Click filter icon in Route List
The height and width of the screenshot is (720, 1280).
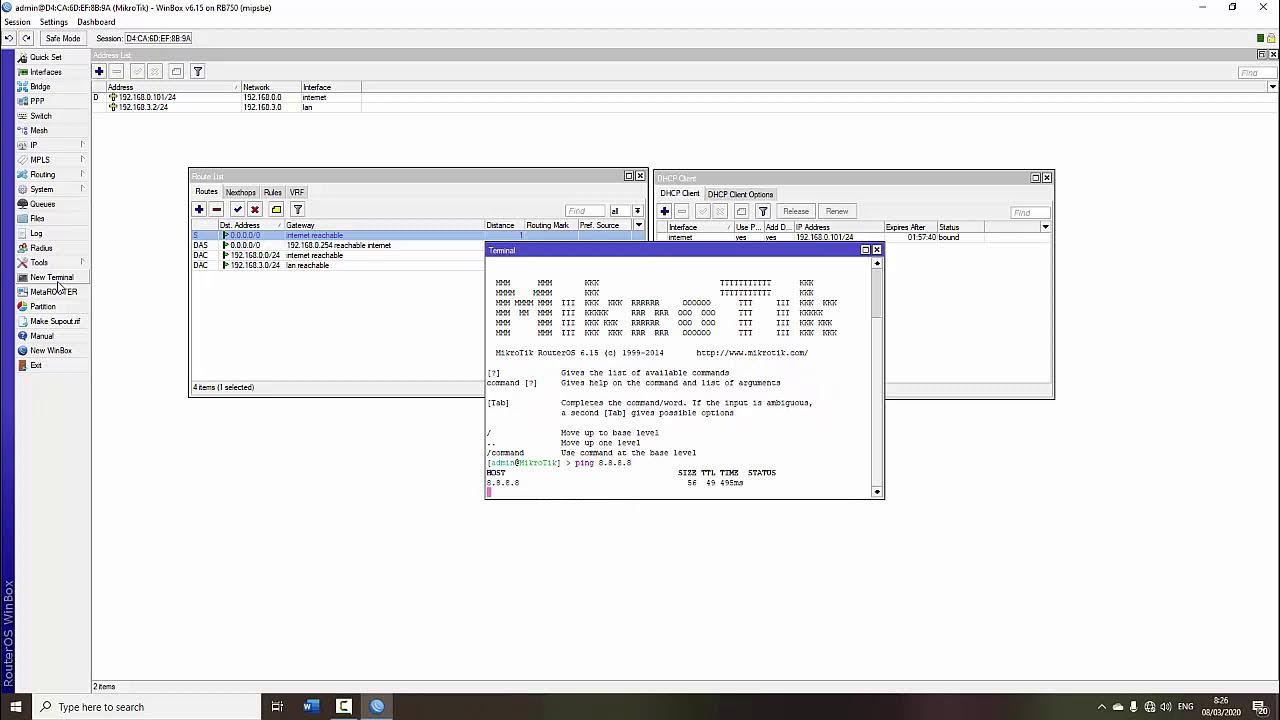coord(297,209)
